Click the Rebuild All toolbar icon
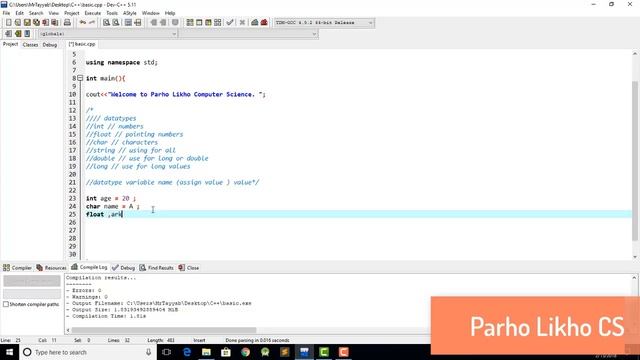Screen dimensions: 640x360 [x=218, y=22]
